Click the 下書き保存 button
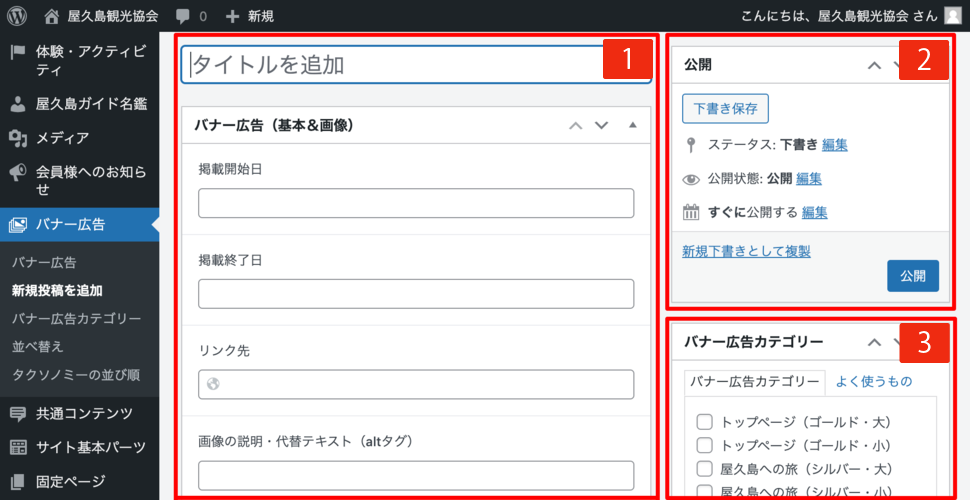Image resolution: width=970 pixels, height=500 pixels. pyautogui.click(x=725, y=108)
